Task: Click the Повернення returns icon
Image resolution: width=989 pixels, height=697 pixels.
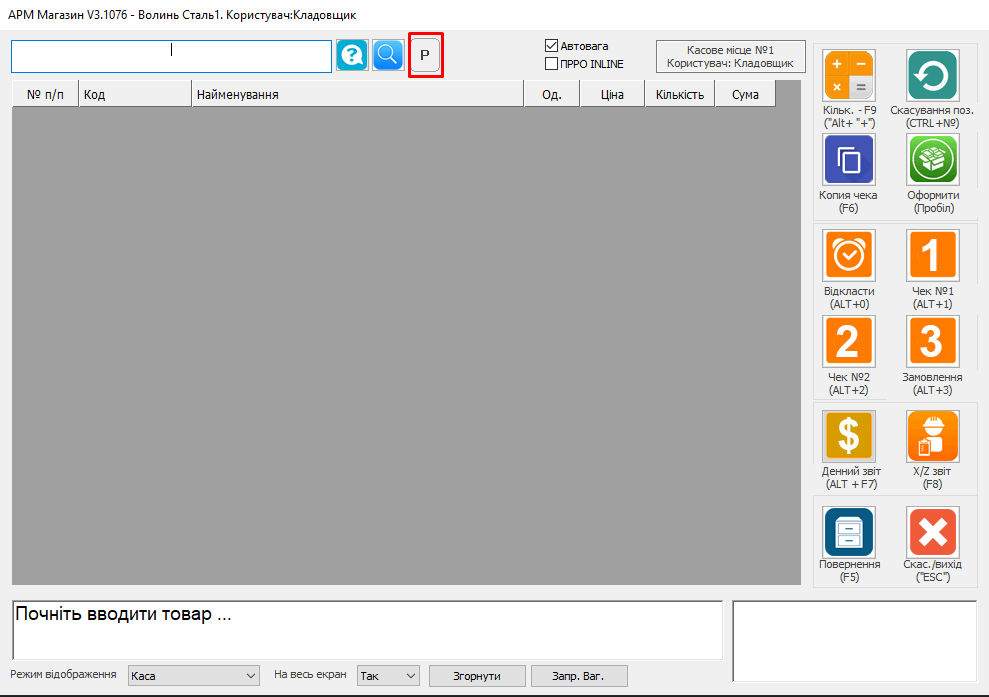Action: pos(848,532)
